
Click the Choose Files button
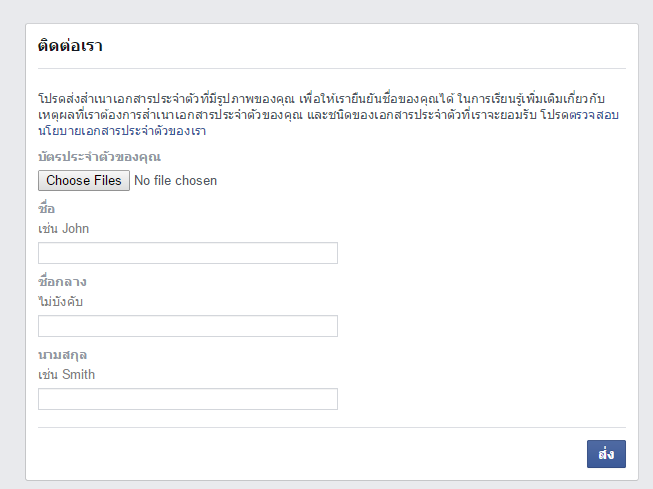click(x=84, y=181)
